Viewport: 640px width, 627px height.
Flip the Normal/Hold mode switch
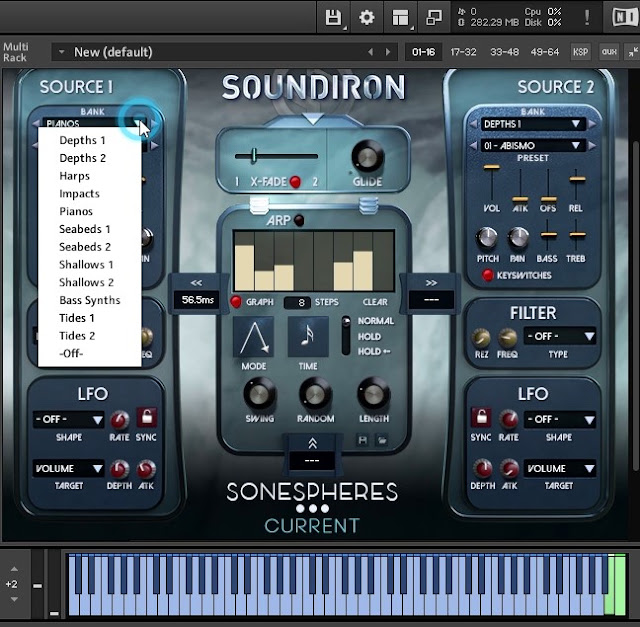click(x=346, y=336)
